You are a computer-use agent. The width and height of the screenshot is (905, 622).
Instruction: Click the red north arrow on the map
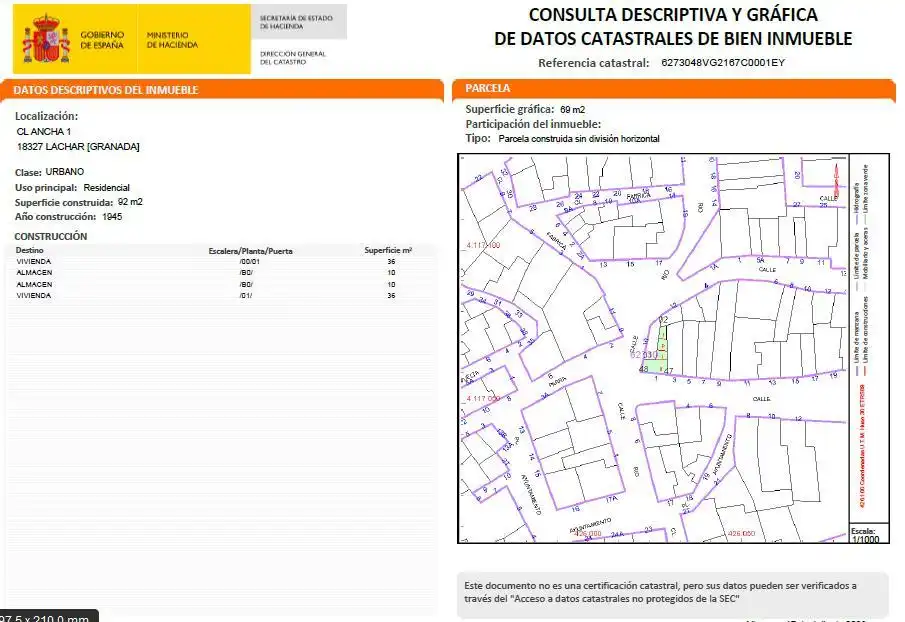tap(836, 179)
